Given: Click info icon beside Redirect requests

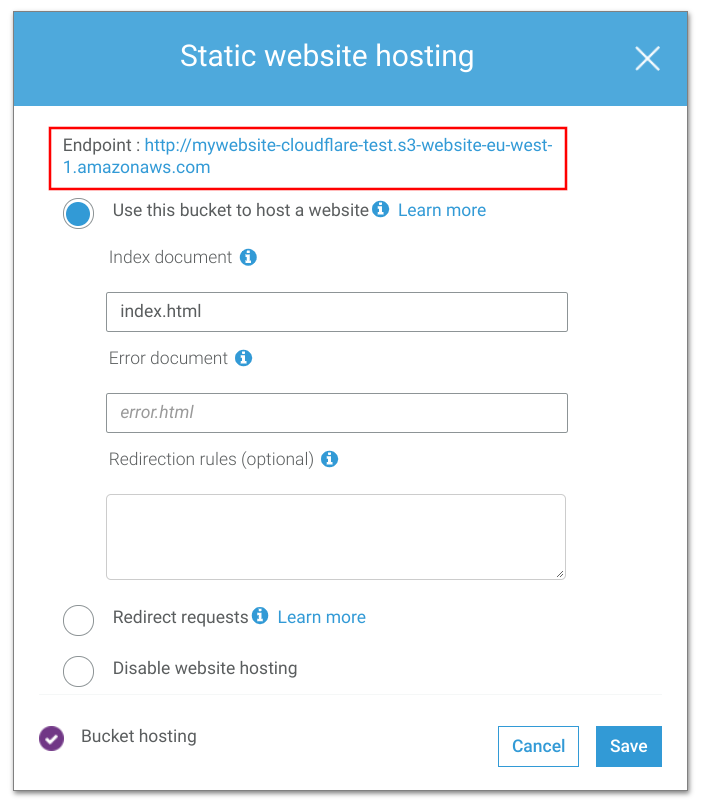Looking at the screenshot, I should click(x=260, y=615).
